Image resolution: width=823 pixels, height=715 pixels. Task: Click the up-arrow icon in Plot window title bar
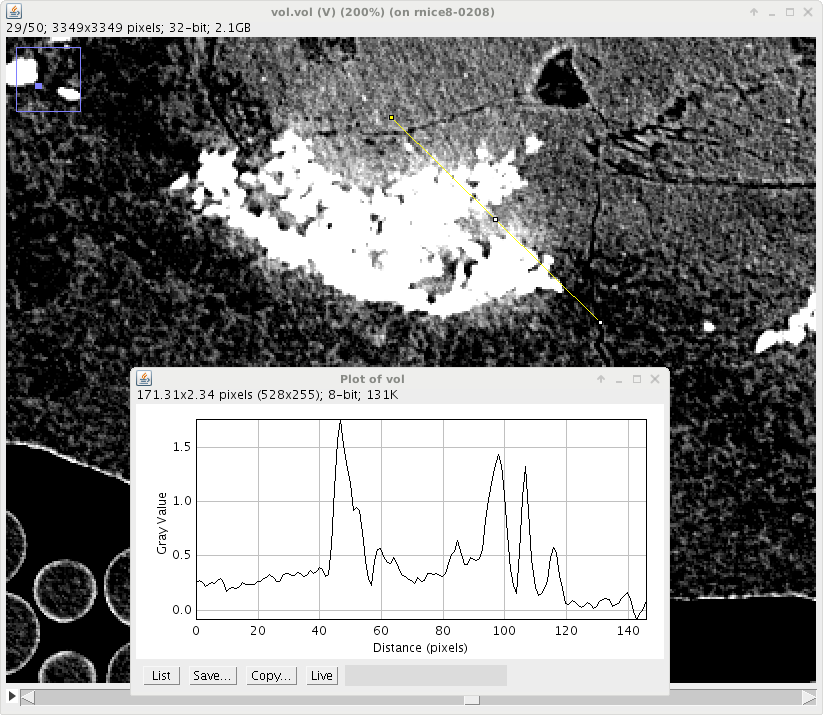click(x=601, y=379)
